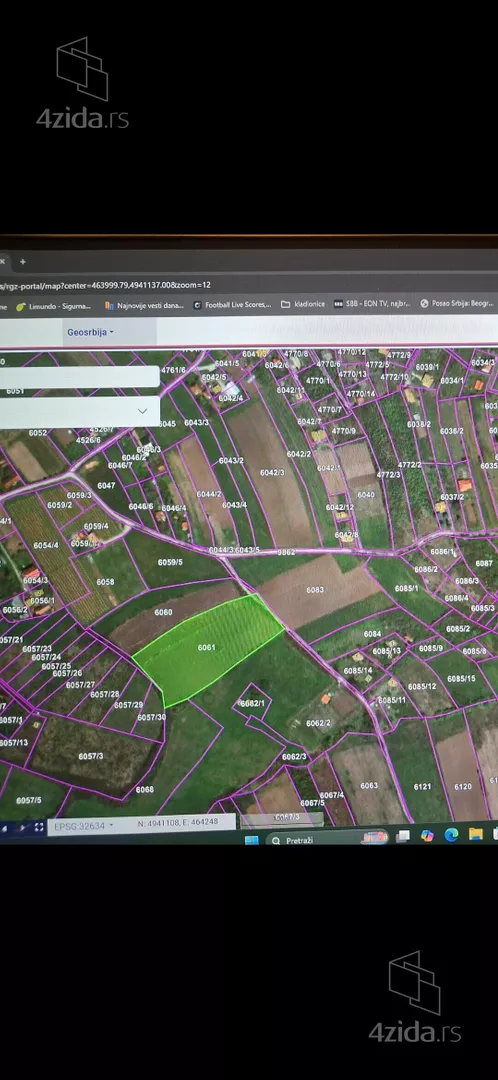Expand the Geosrbija dropdown menu
498x1080 pixels.
click(x=90, y=332)
